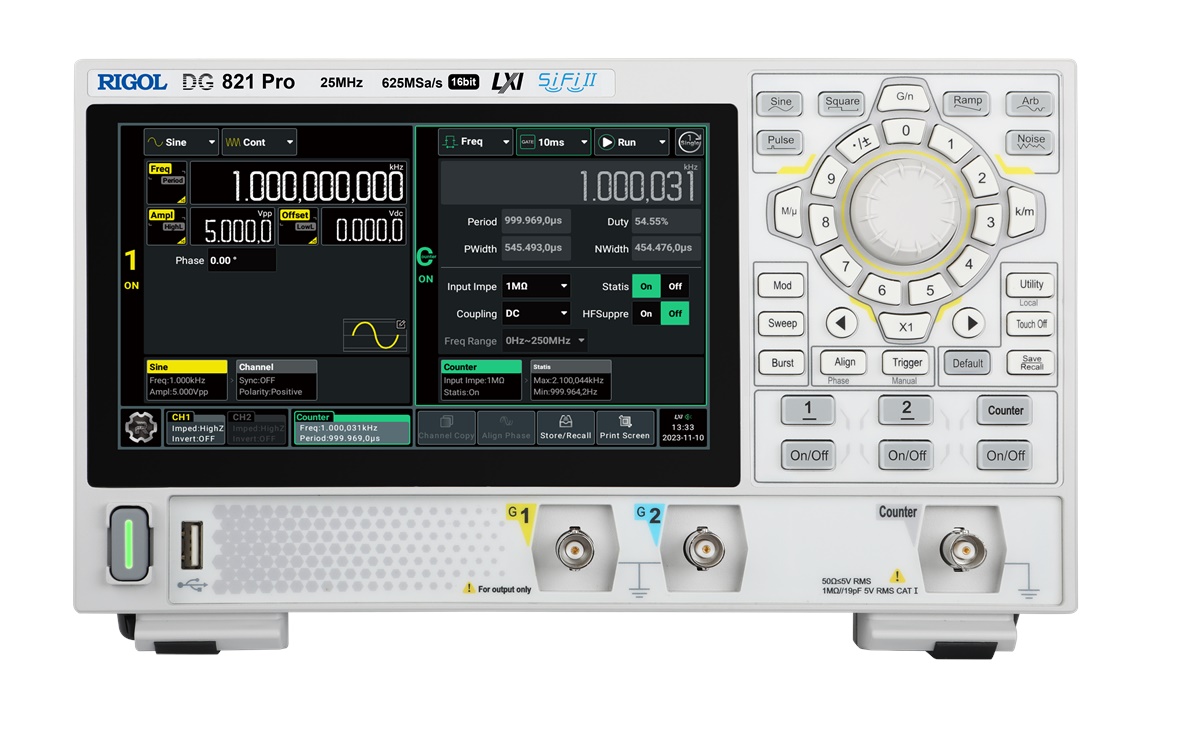Screen dimensions: 1200x735
Task: Open the green Counter info tab
Action: coord(482,380)
